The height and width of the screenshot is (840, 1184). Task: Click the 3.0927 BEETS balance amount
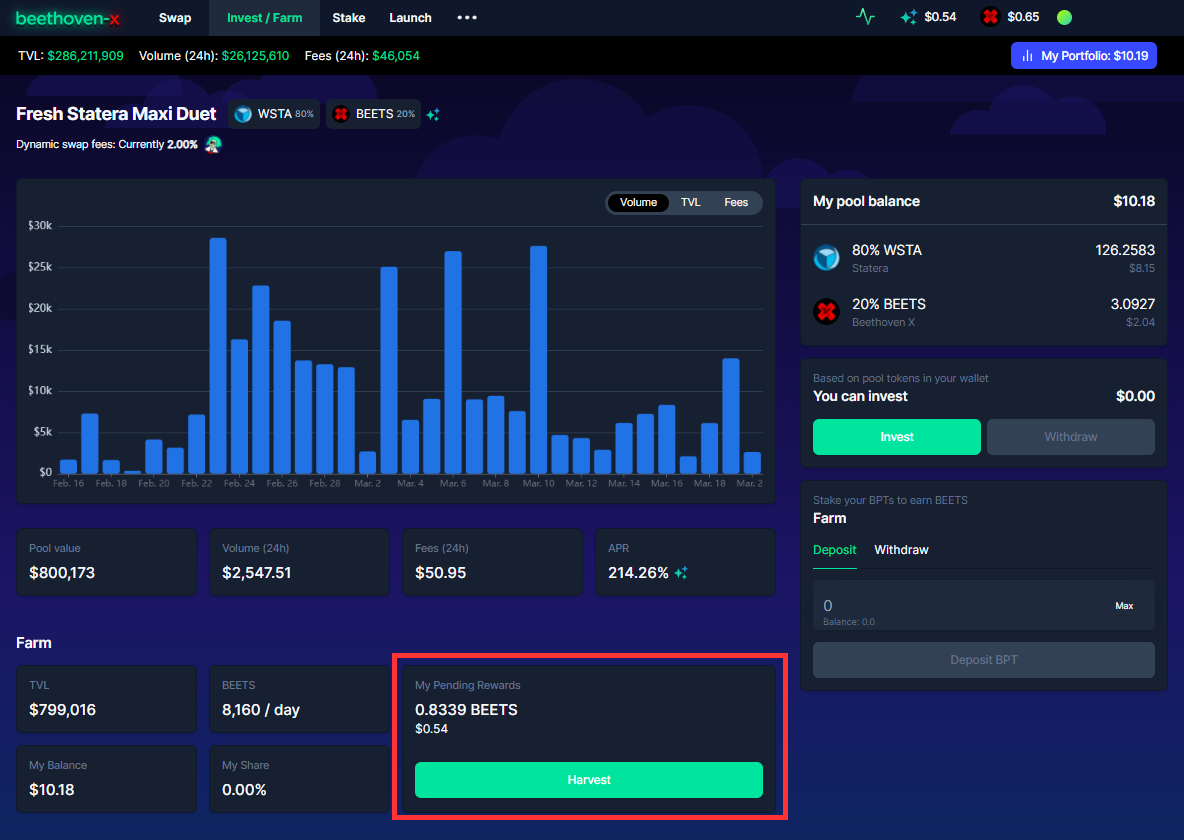click(1132, 304)
